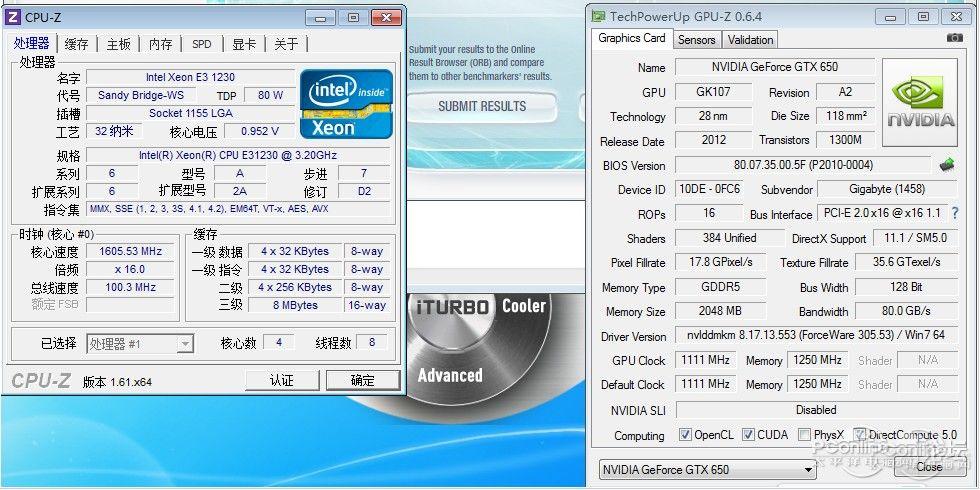Viewport: 980px width, 490px height.
Task: Click the 指令集 instruction set field
Action: tap(238, 209)
